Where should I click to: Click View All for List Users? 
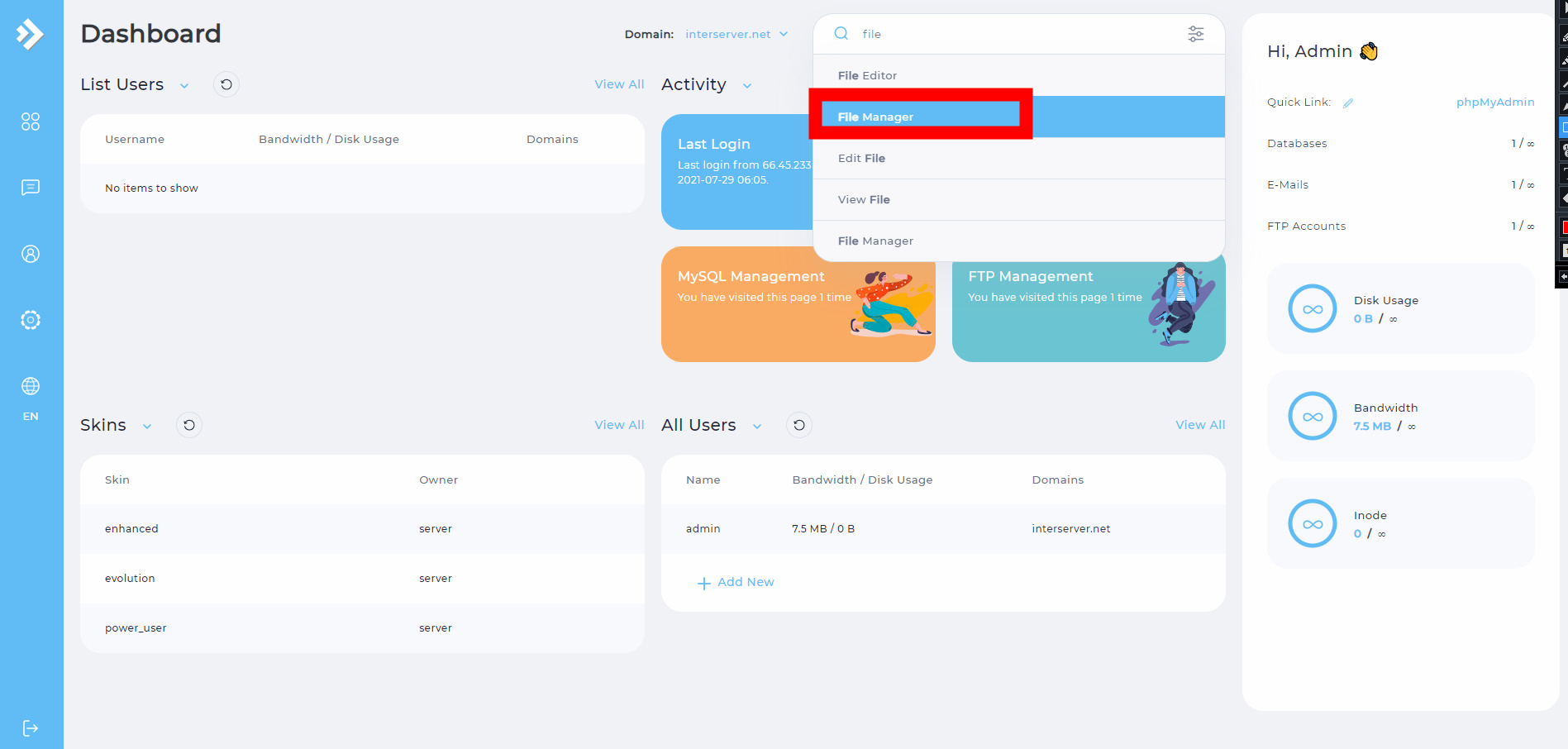pyautogui.click(x=619, y=84)
